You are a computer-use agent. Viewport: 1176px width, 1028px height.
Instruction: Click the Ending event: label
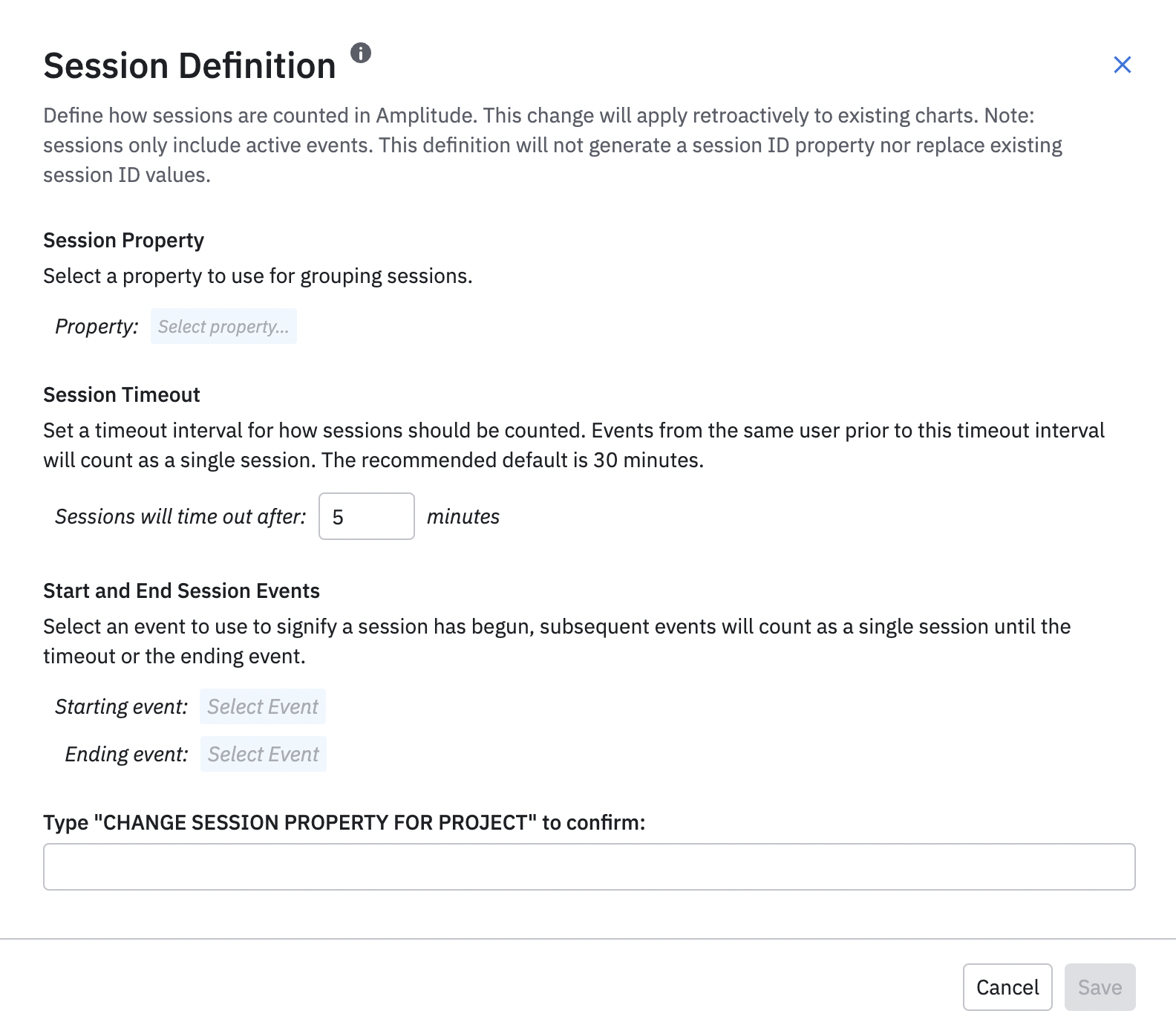(126, 754)
